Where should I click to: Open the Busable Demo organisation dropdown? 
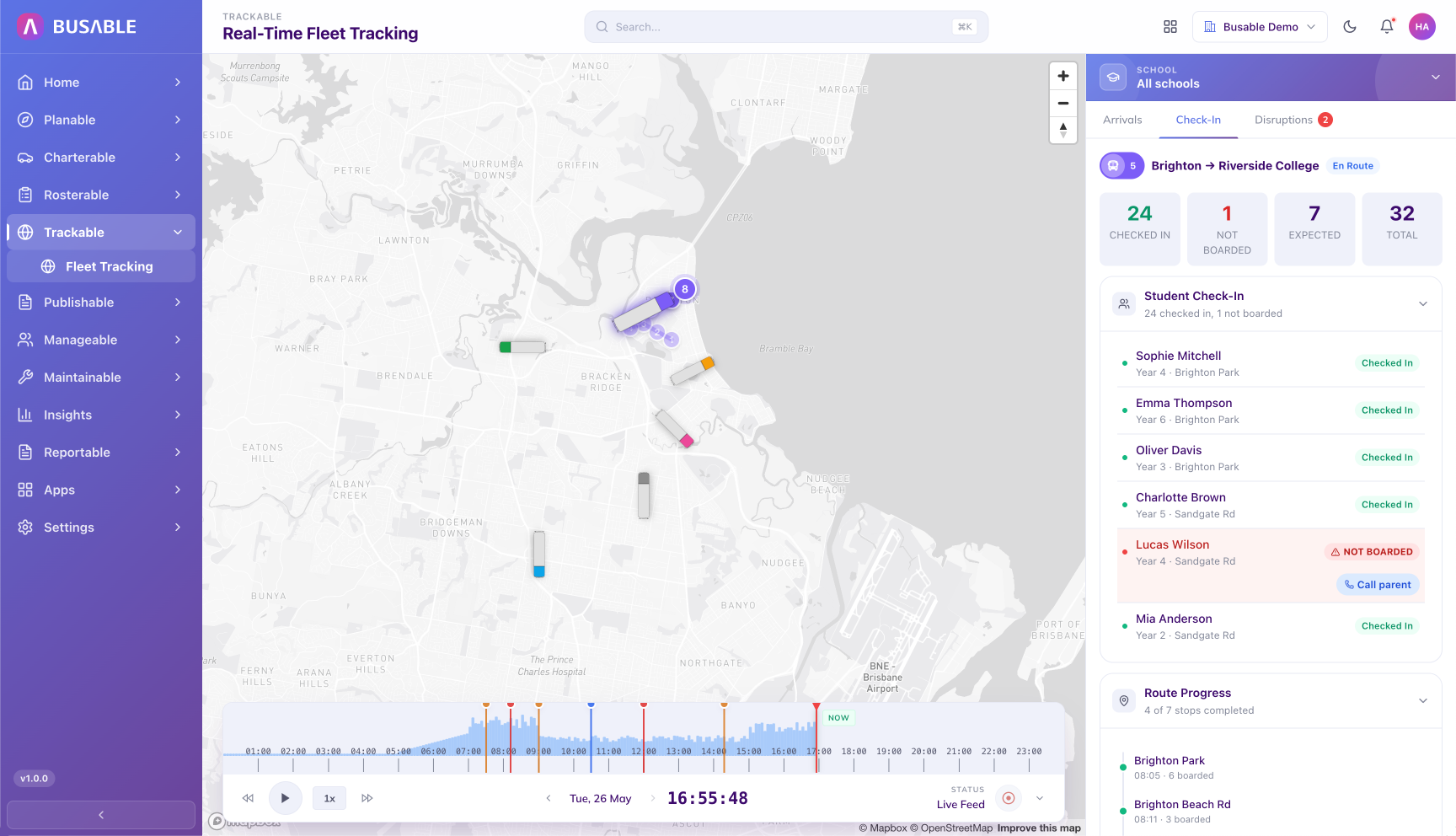(x=1260, y=27)
